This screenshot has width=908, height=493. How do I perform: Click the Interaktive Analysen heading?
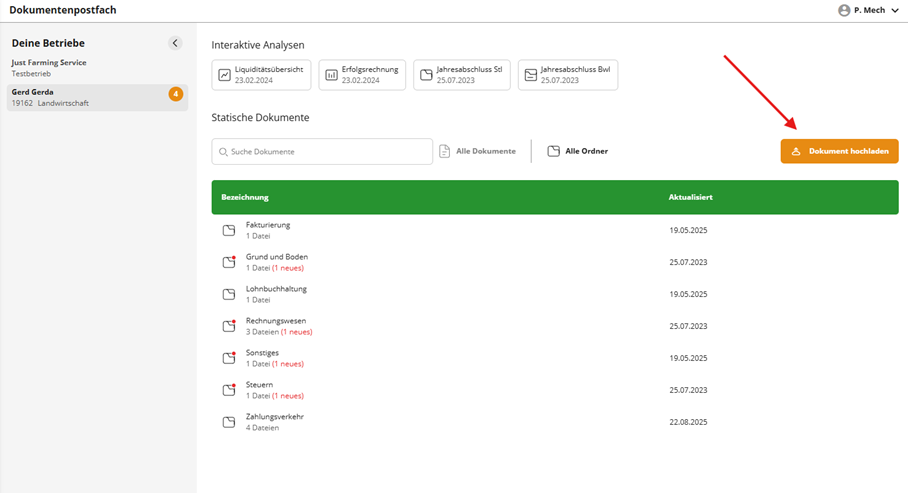pyautogui.click(x=258, y=45)
